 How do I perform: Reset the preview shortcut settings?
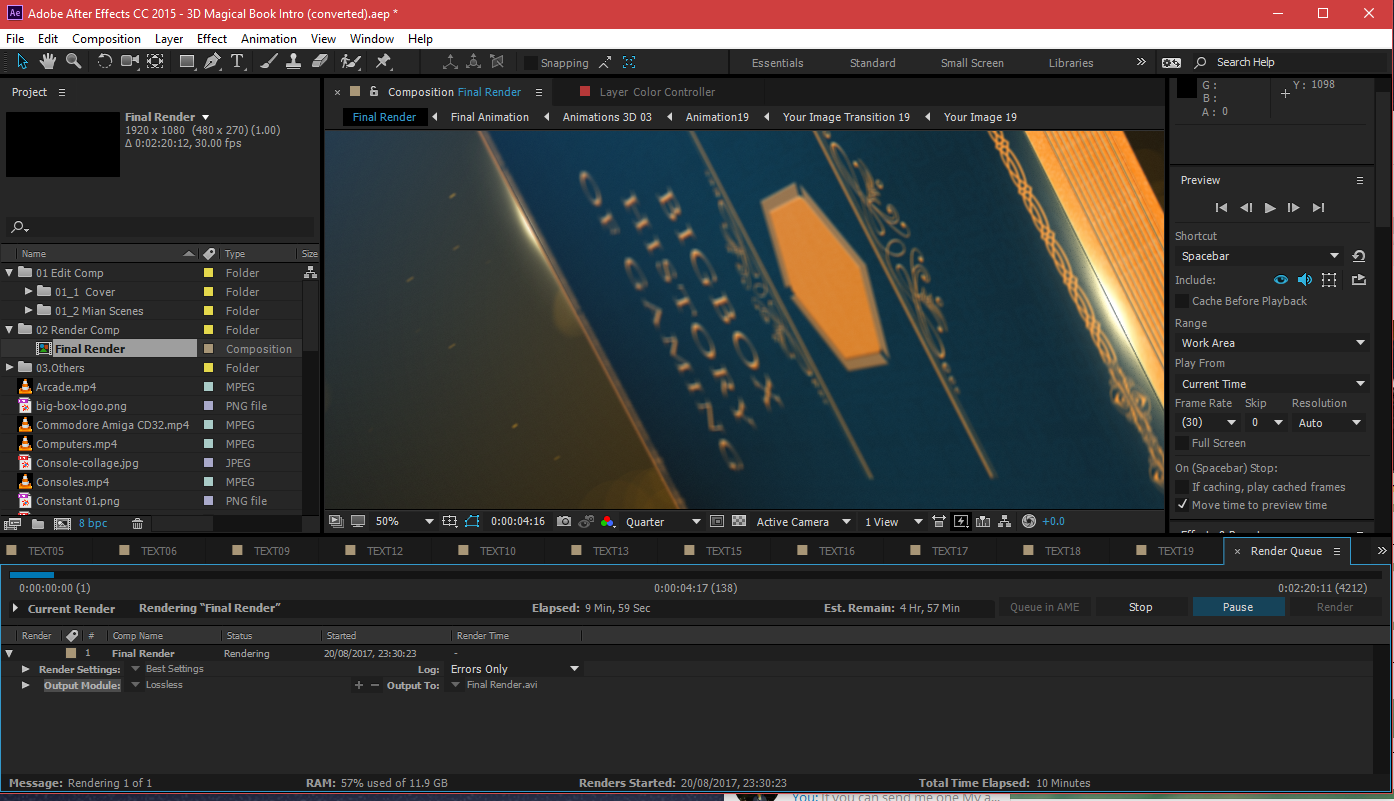(1359, 256)
